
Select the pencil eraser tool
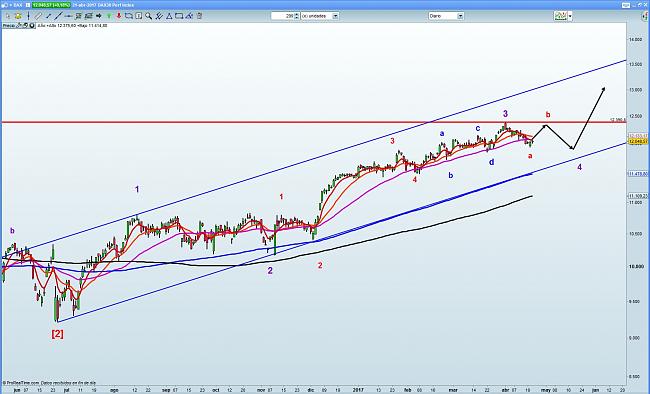189,16
